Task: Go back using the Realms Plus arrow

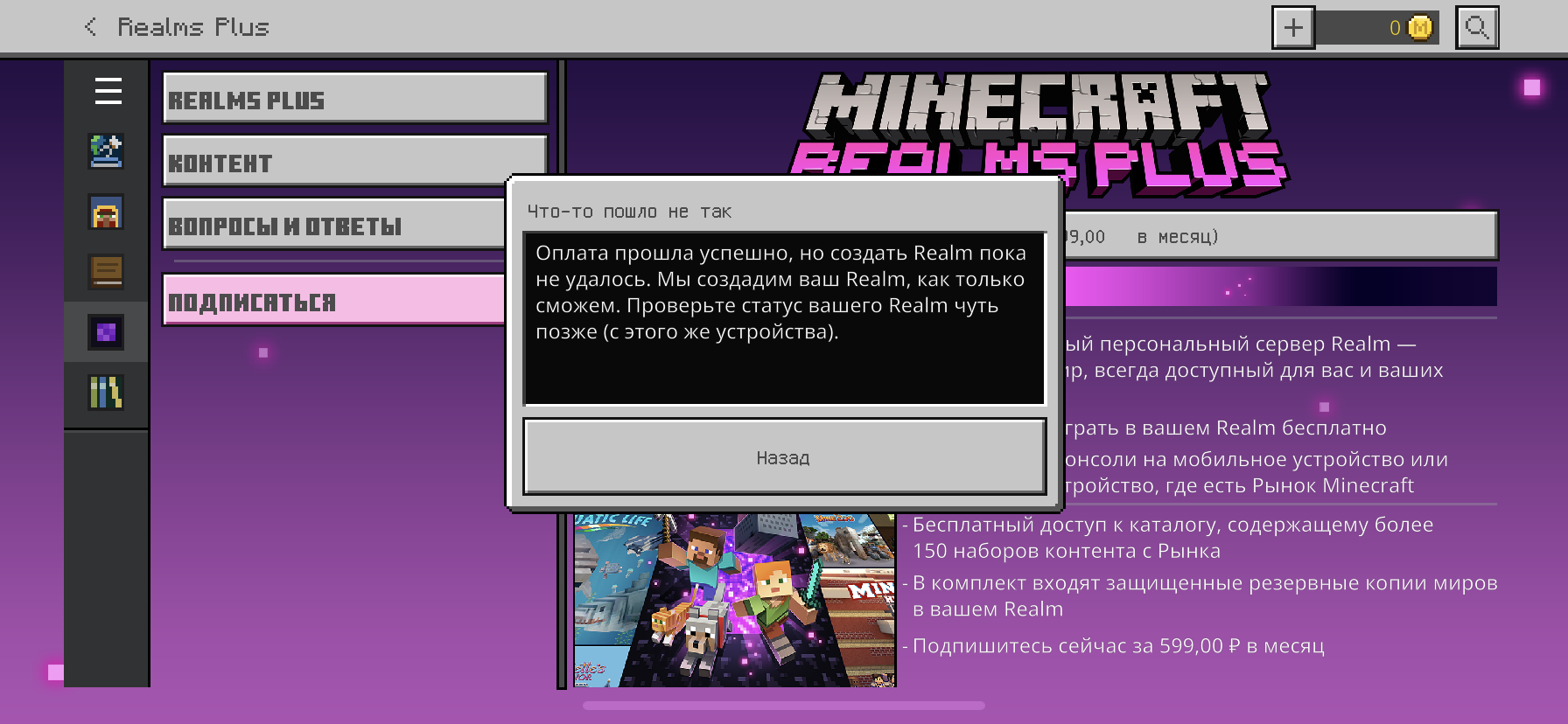Action: 90,27
